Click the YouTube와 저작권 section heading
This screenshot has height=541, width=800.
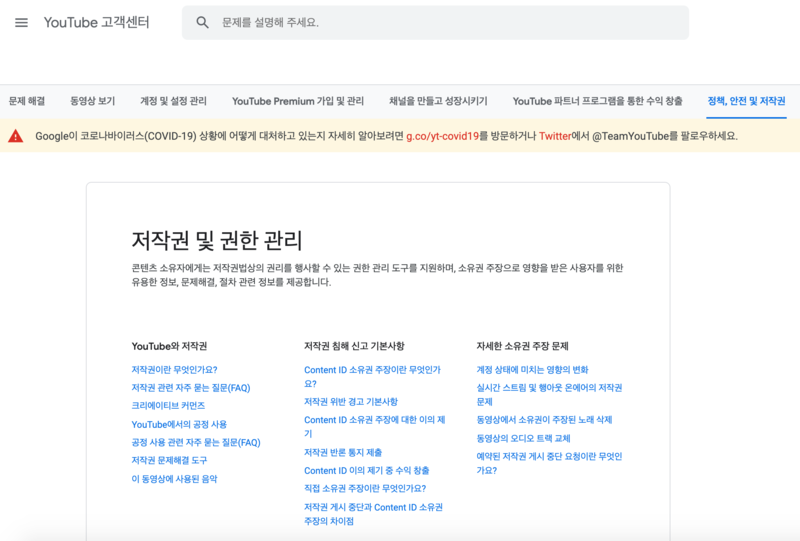point(169,346)
